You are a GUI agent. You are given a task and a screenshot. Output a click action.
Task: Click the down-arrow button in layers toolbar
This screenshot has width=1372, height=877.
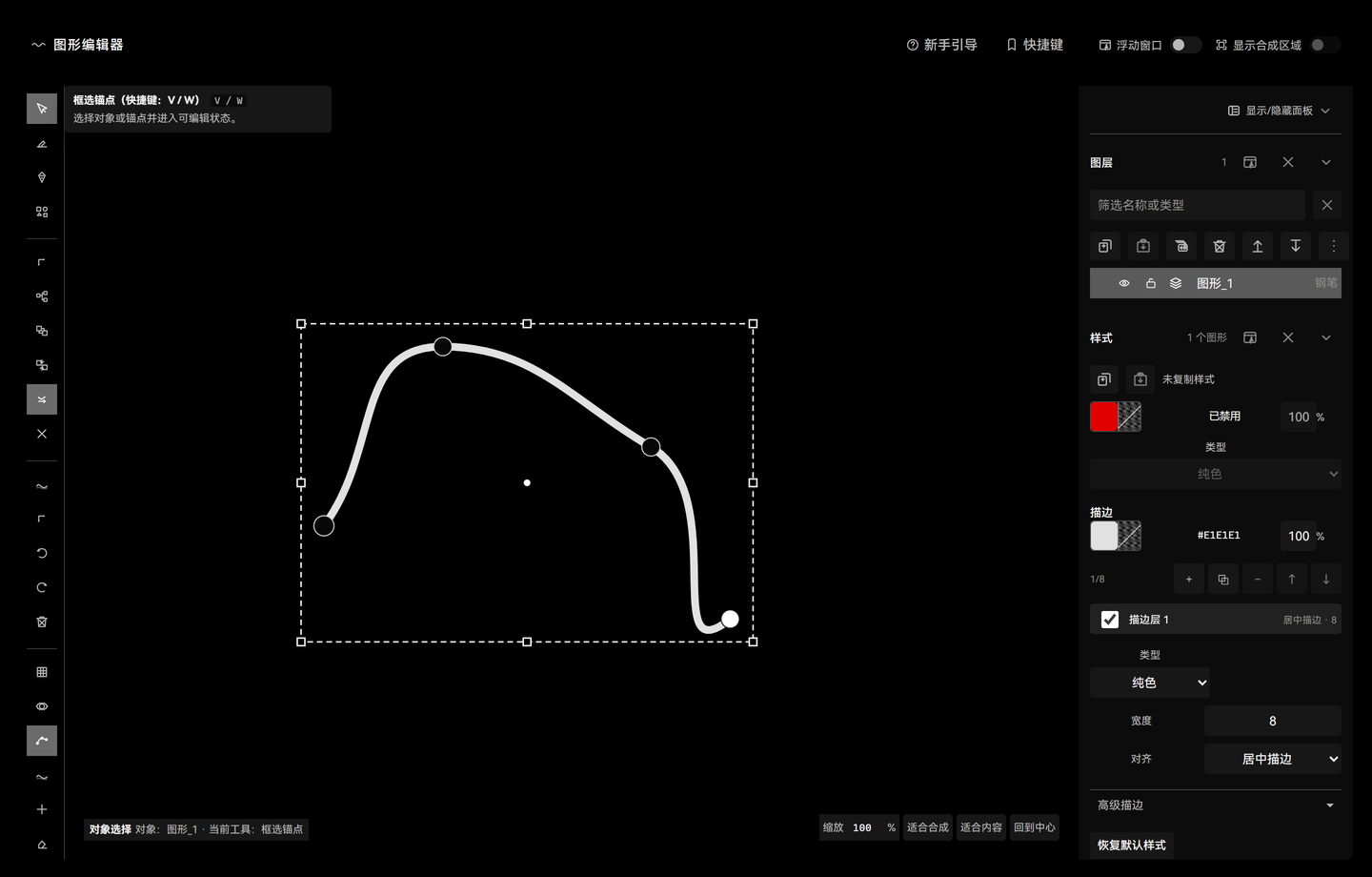tap(1296, 246)
